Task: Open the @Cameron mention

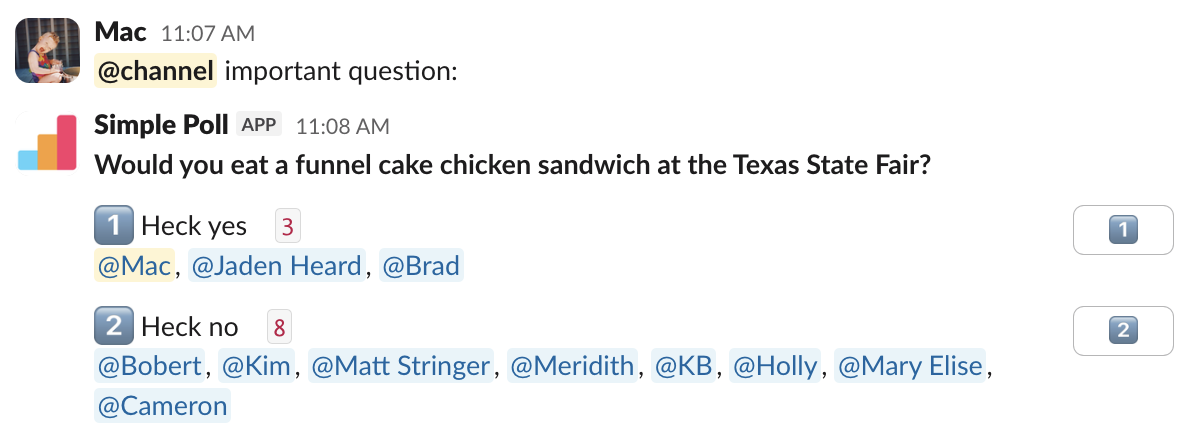Action: [x=162, y=406]
